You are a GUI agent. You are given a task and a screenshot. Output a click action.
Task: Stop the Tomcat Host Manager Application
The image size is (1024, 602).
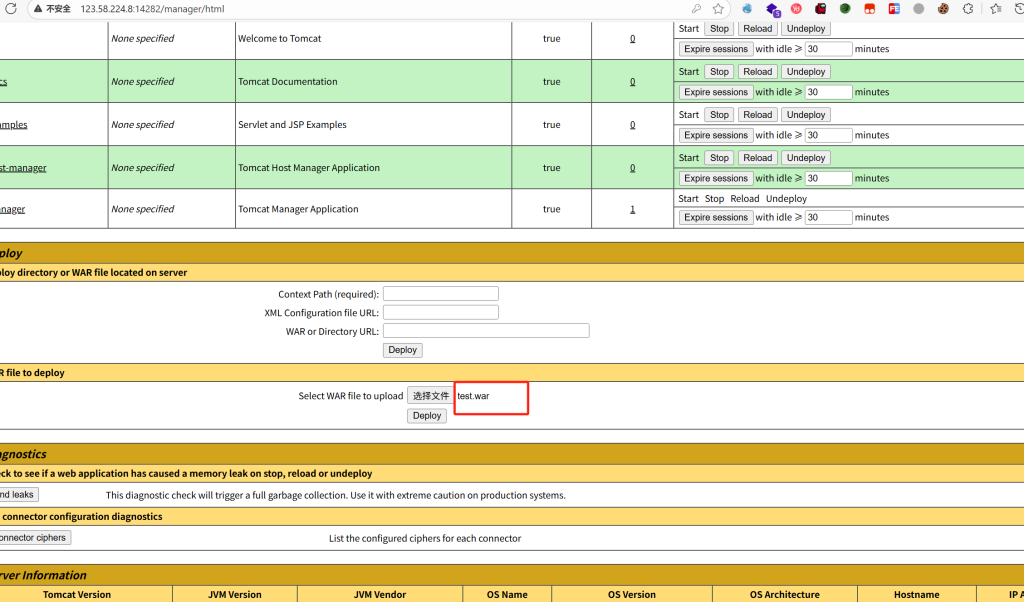pos(719,158)
